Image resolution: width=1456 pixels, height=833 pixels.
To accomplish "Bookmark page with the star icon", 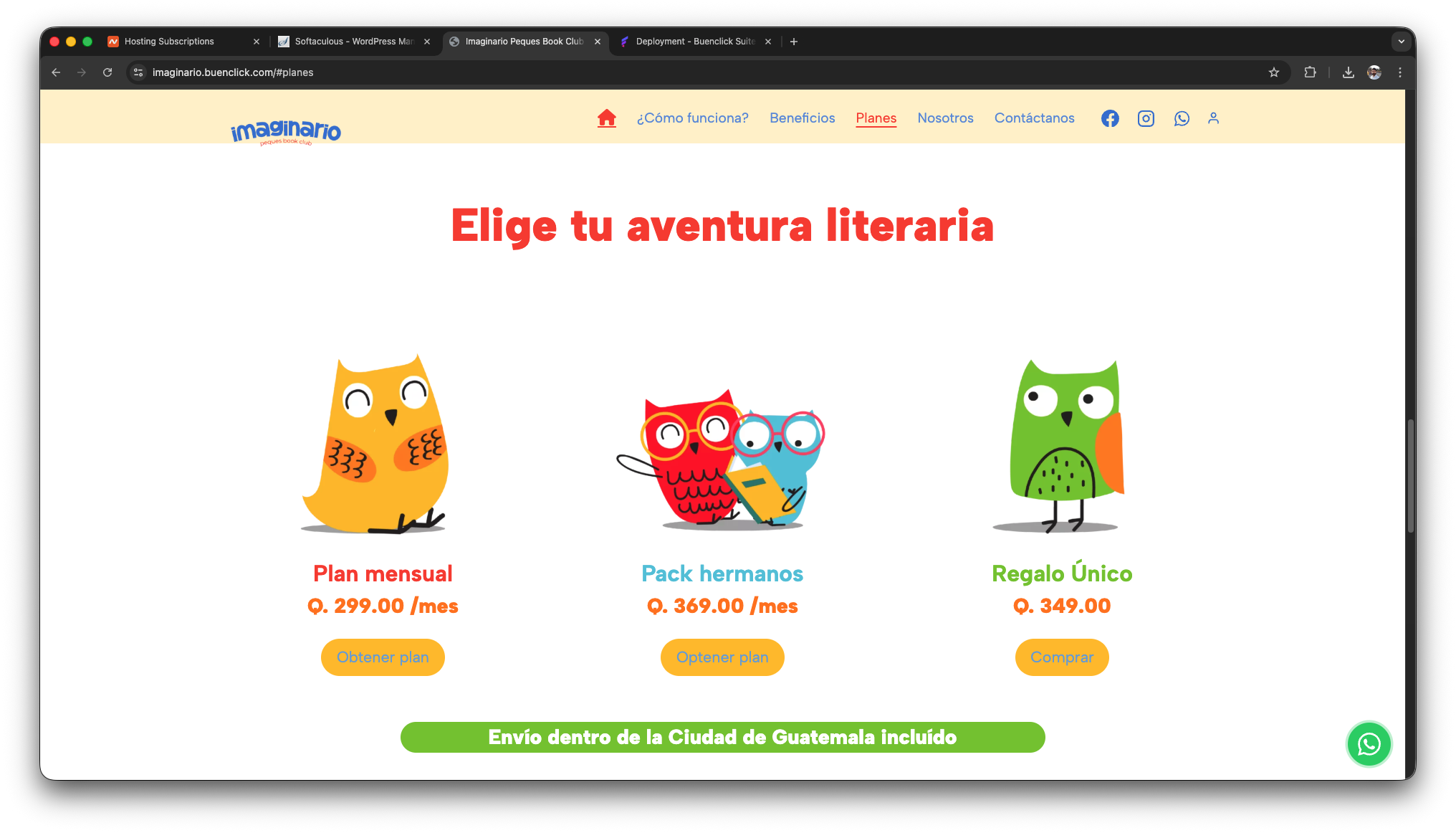I will [1273, 72].
